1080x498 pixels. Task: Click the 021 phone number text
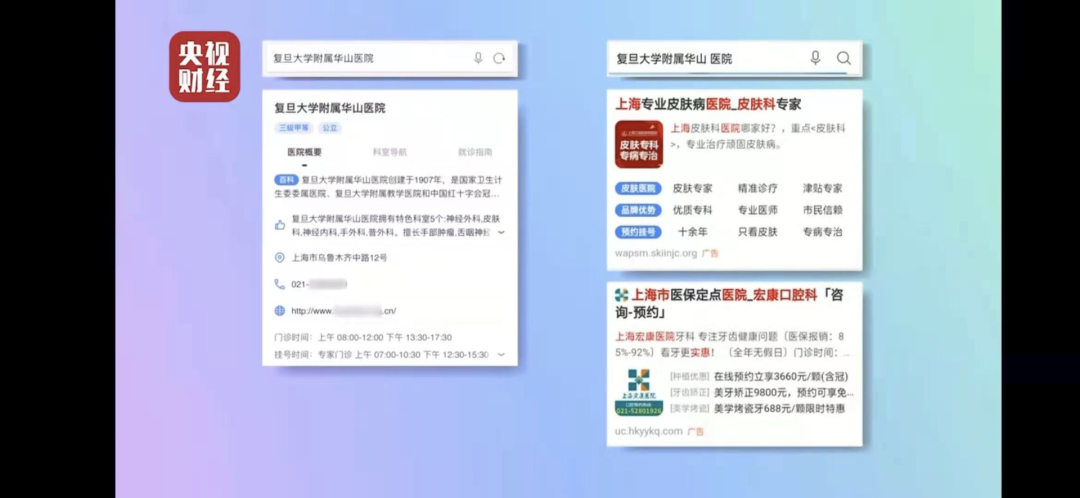[319, 284]
